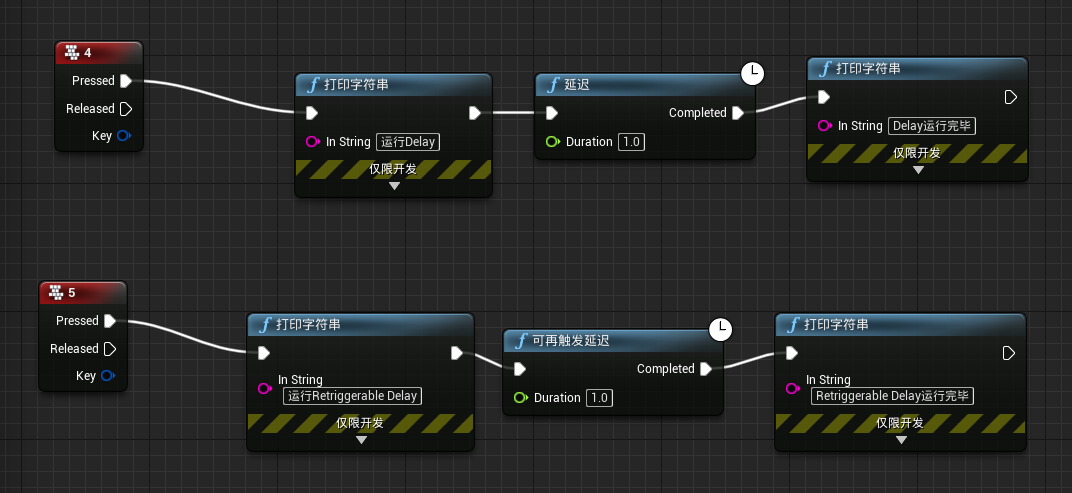Click the Completed pin on 延迟 node
The width and height of the screenshot is (1072, 493).
pyautogui.click(x=737, y=113)
